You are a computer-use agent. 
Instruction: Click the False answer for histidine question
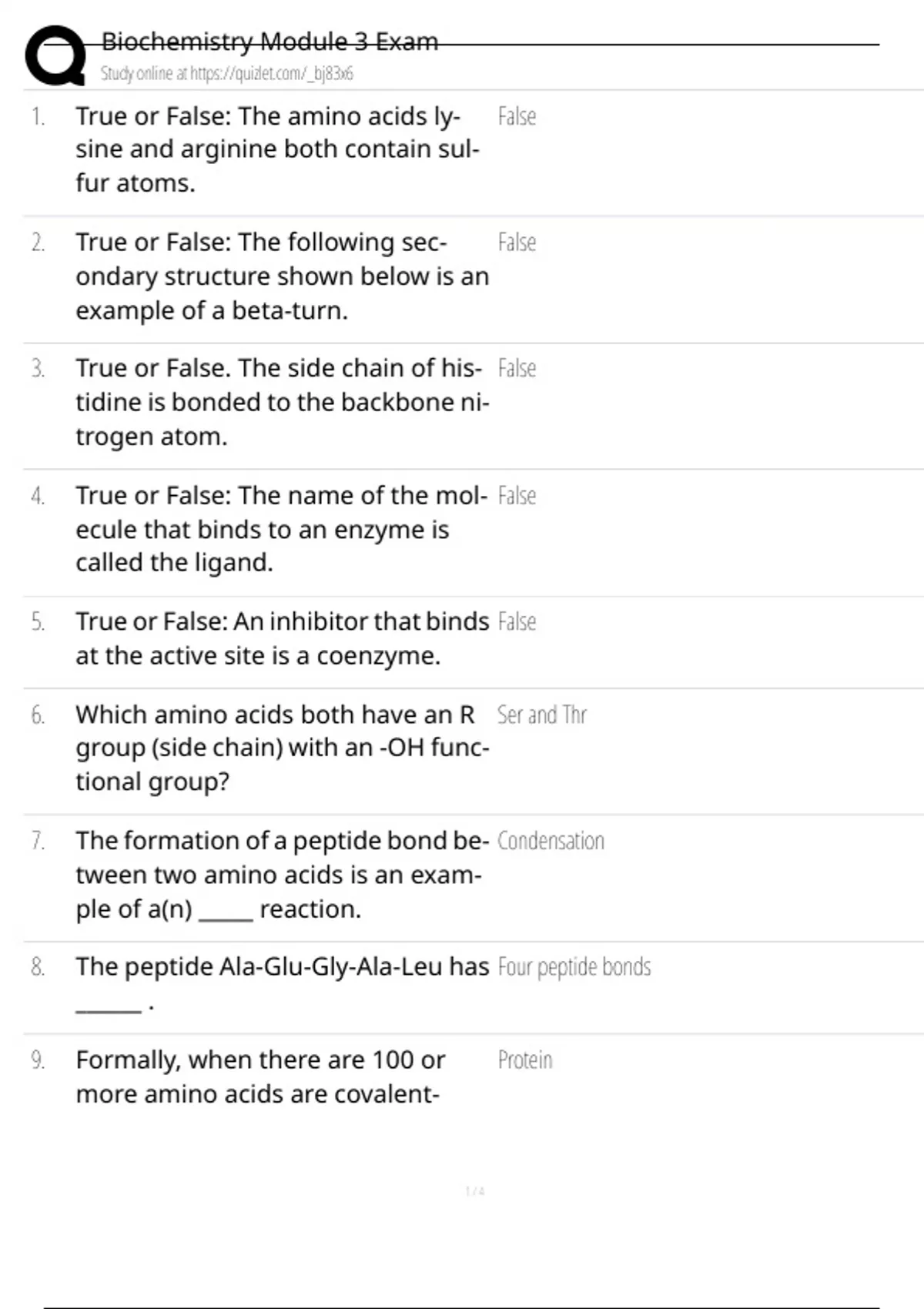[x=517, y=369]
